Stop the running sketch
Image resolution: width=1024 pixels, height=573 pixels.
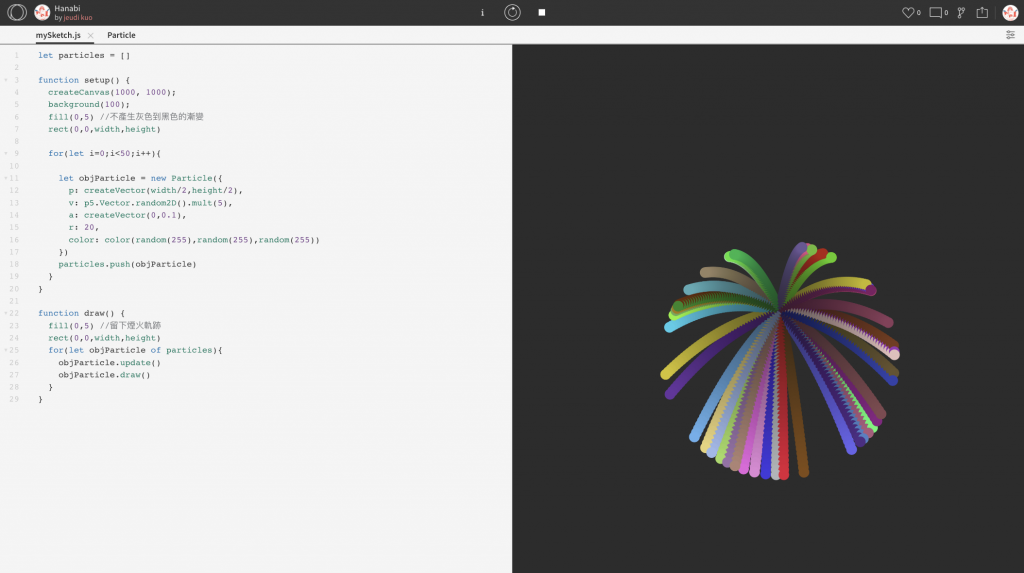(542, 12)
